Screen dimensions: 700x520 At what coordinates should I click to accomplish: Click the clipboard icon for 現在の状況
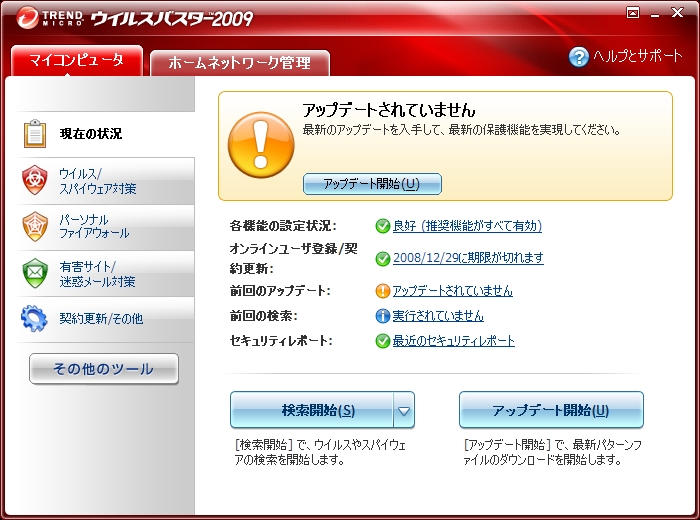pos(35,133)
